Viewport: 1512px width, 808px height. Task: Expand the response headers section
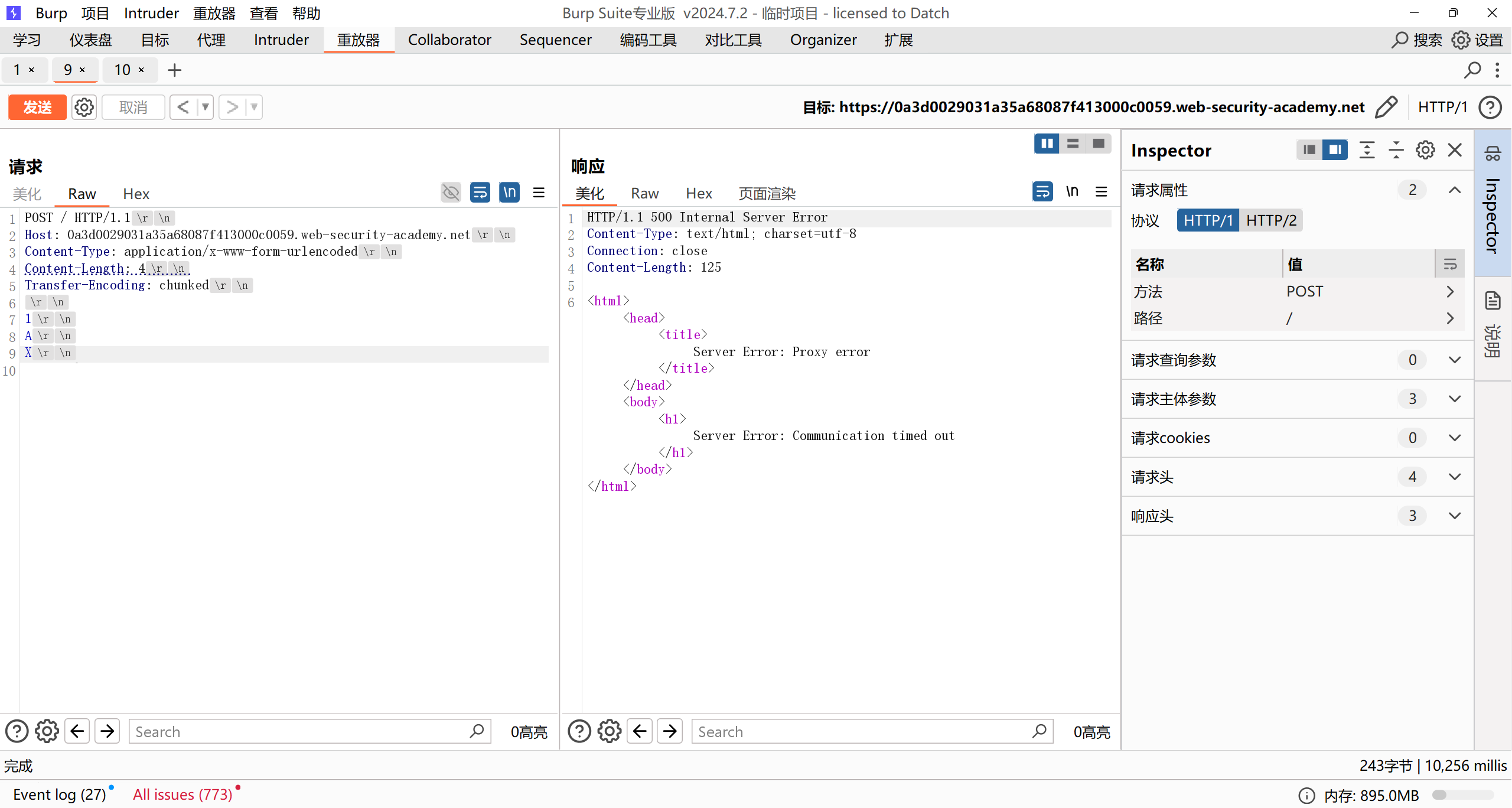point(1455,516)
